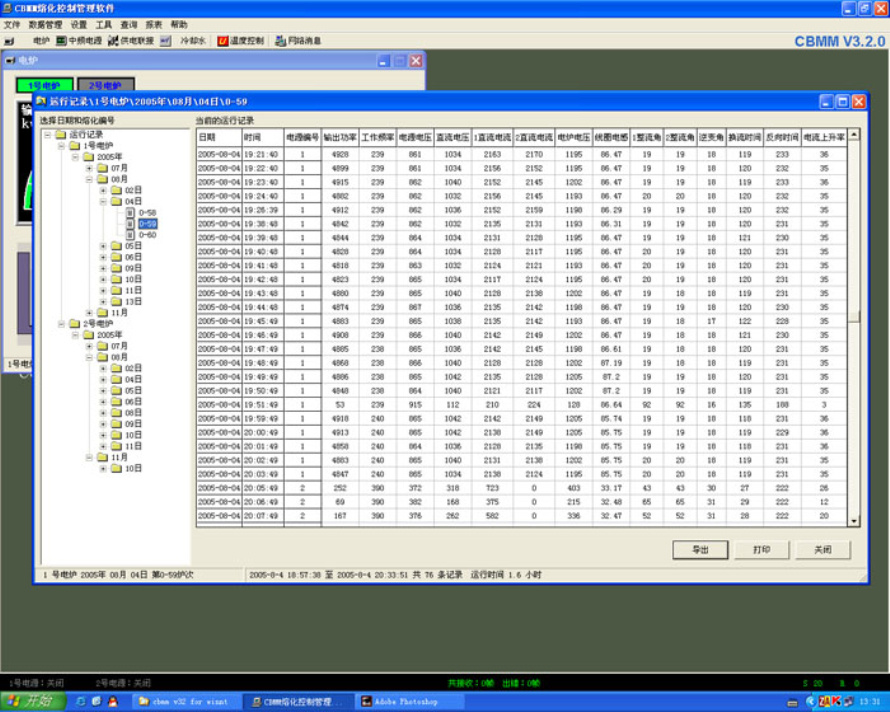This screenshot has width=890, height=712.
Task: Click the 08日 folder icon
Action: [116, 413]
